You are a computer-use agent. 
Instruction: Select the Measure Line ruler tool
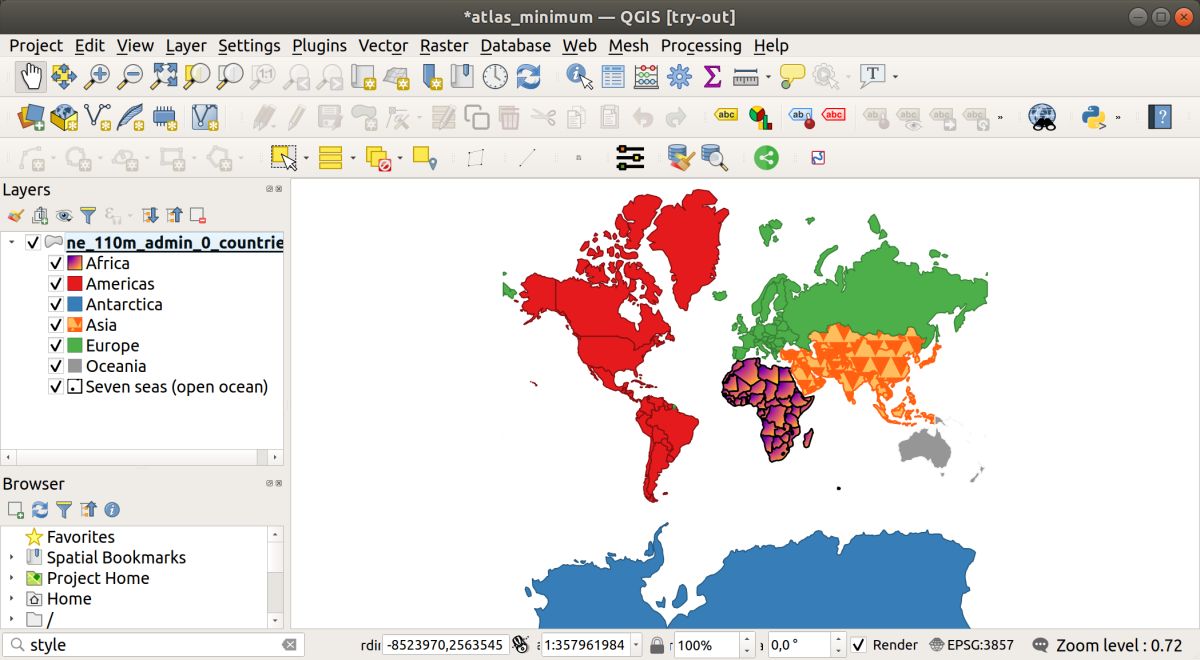746,75
